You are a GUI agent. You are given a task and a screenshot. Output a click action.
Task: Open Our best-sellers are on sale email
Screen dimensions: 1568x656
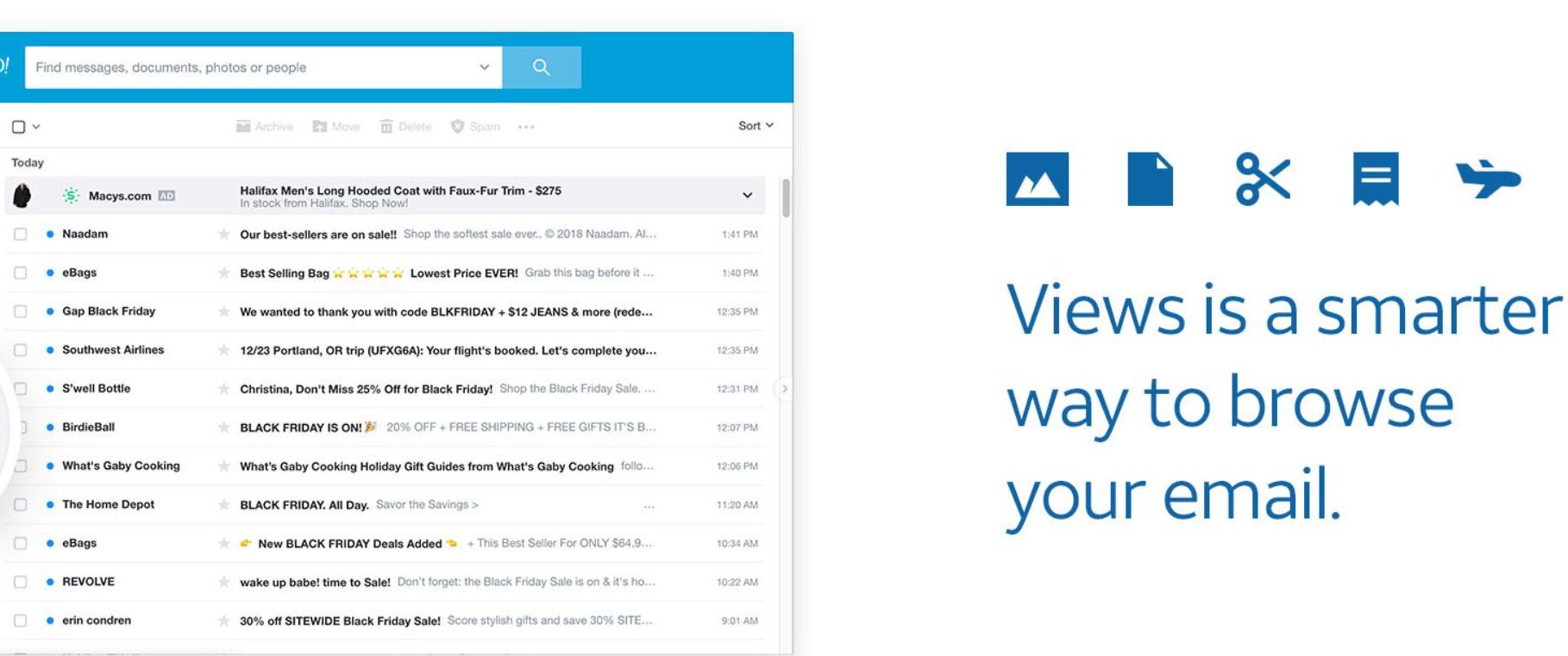click(x=318, y=234)
